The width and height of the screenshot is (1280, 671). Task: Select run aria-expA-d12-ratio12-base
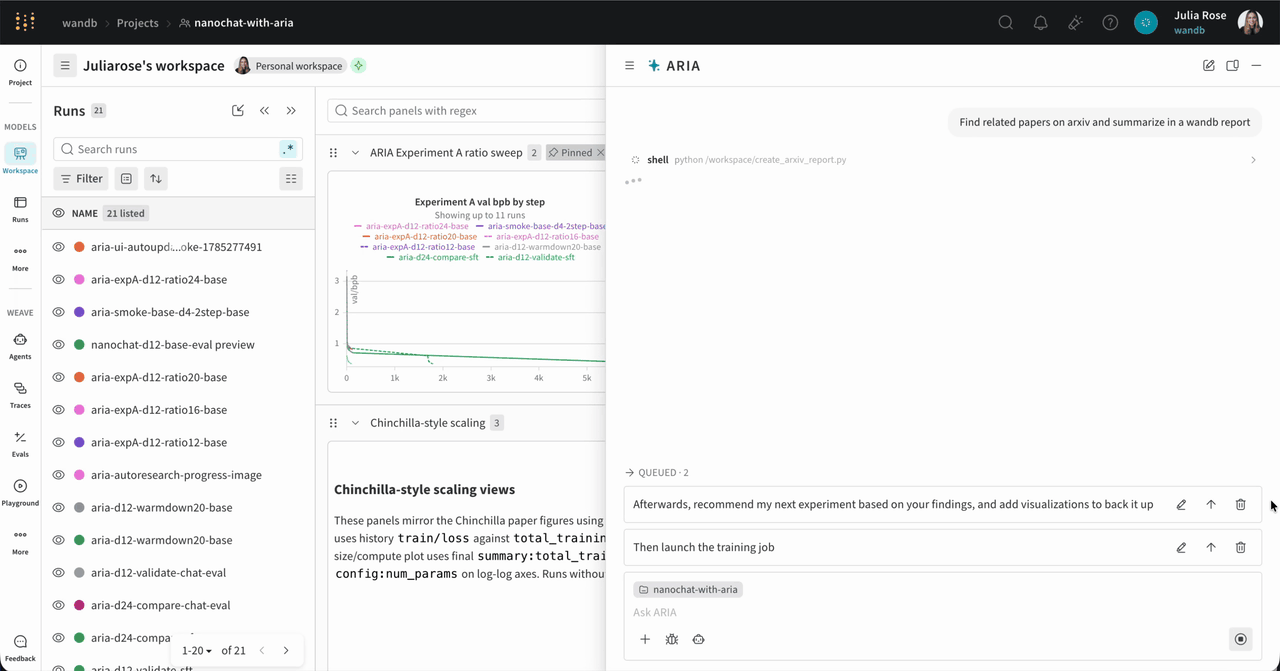click(159, 442)
